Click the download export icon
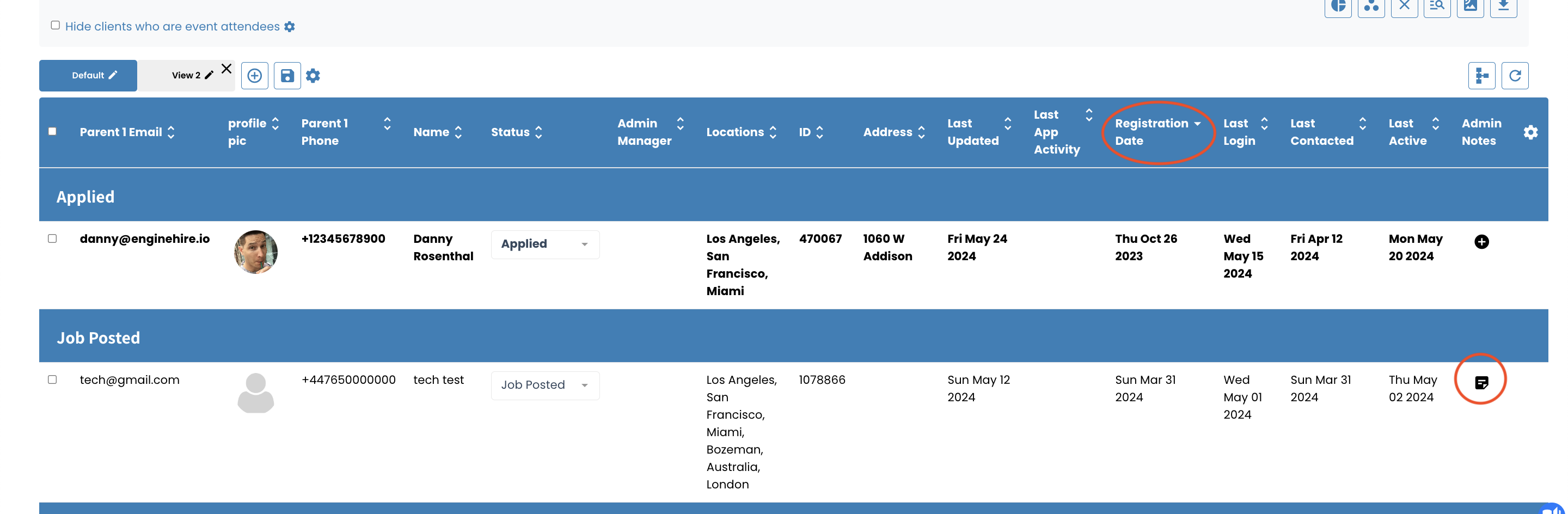1568x514 pixels. click(1503, 7)
